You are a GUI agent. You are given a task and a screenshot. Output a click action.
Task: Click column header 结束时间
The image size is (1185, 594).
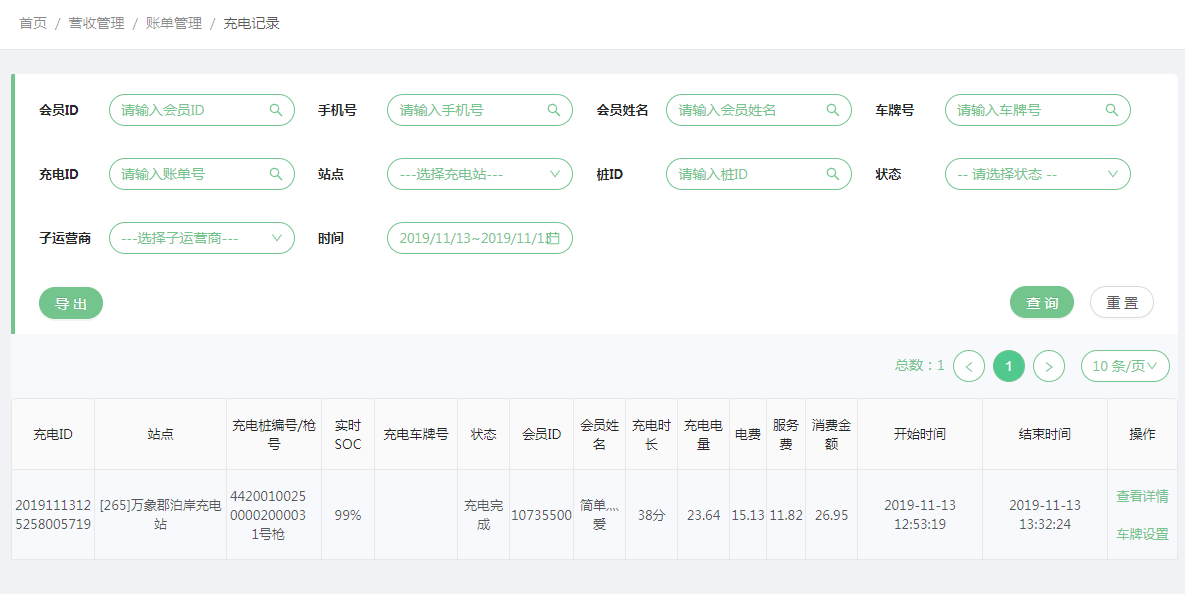(x=1045, y=435)
